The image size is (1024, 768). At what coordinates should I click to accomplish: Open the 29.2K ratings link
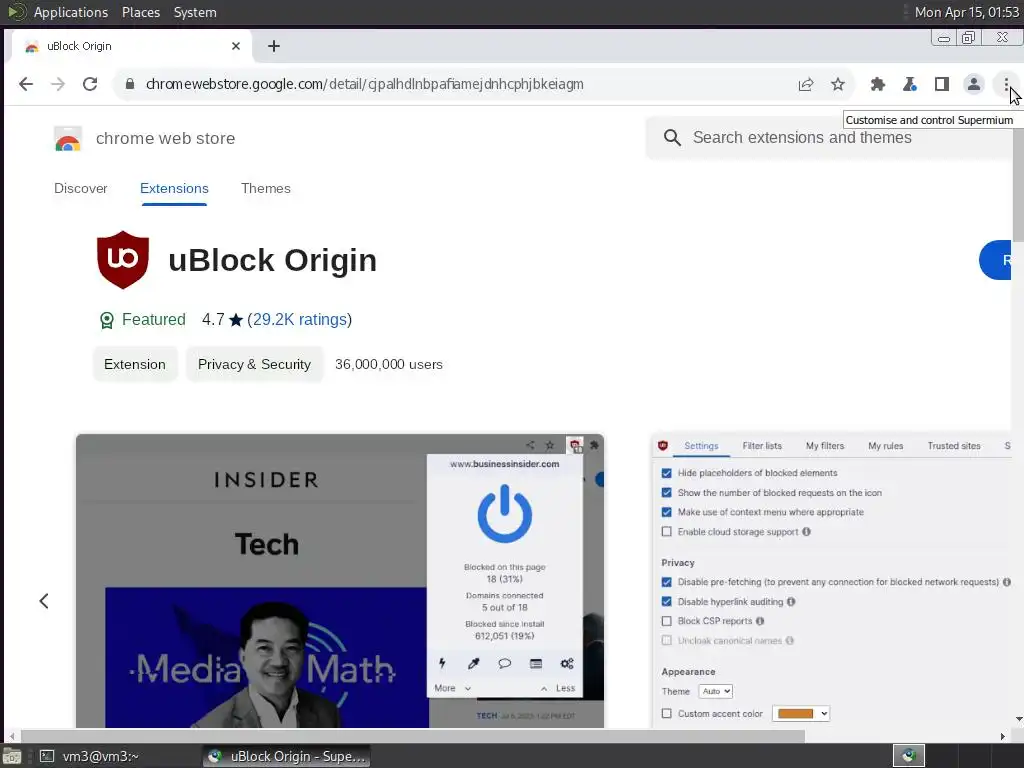coord(299,319)
